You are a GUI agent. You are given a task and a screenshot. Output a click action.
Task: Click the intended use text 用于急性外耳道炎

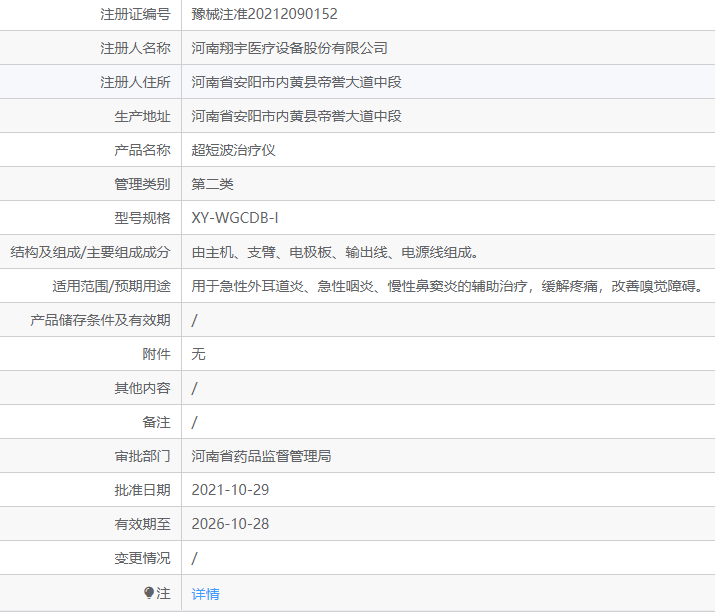(248, 286)
